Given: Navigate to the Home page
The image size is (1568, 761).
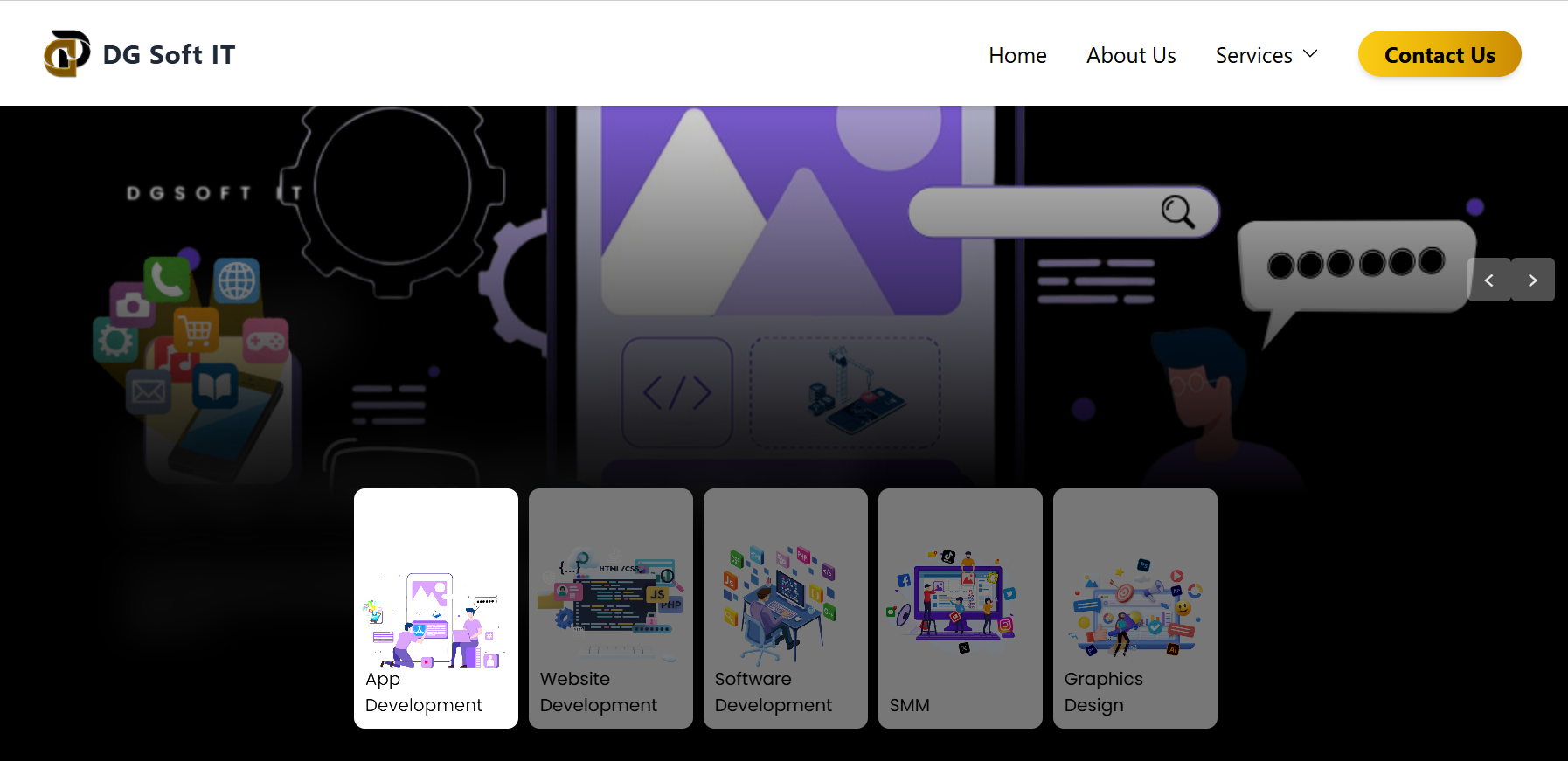Looking at the screenshot, I should (1017, 55).
